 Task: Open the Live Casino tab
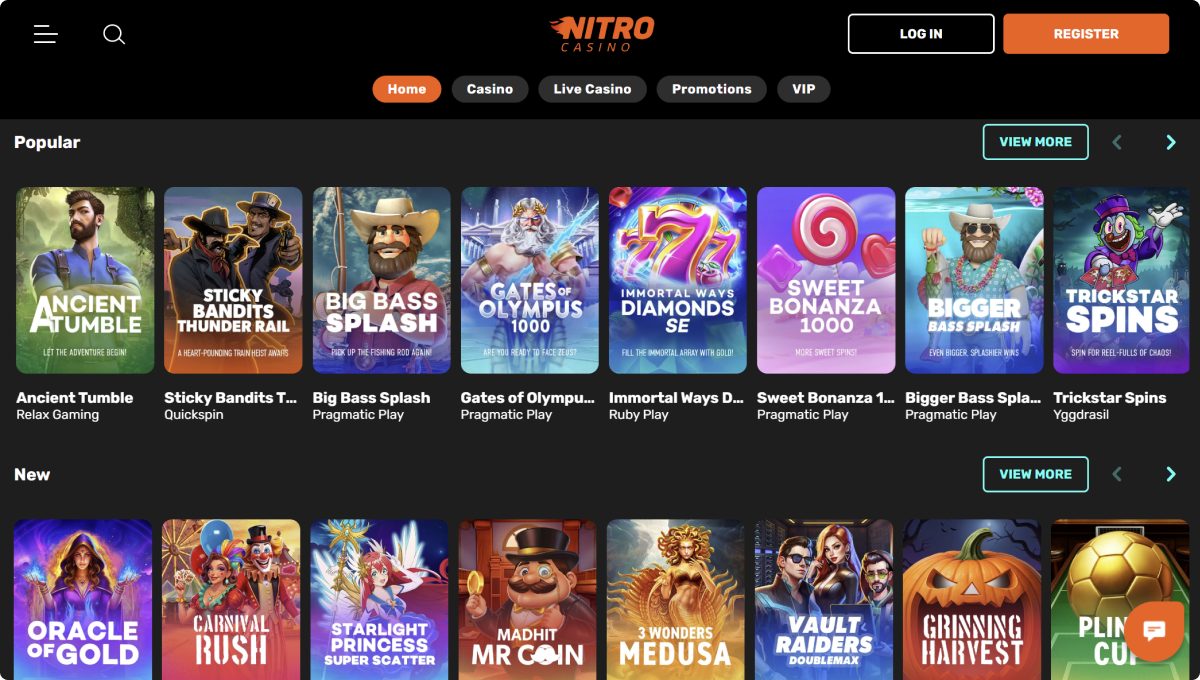point(592,89)
